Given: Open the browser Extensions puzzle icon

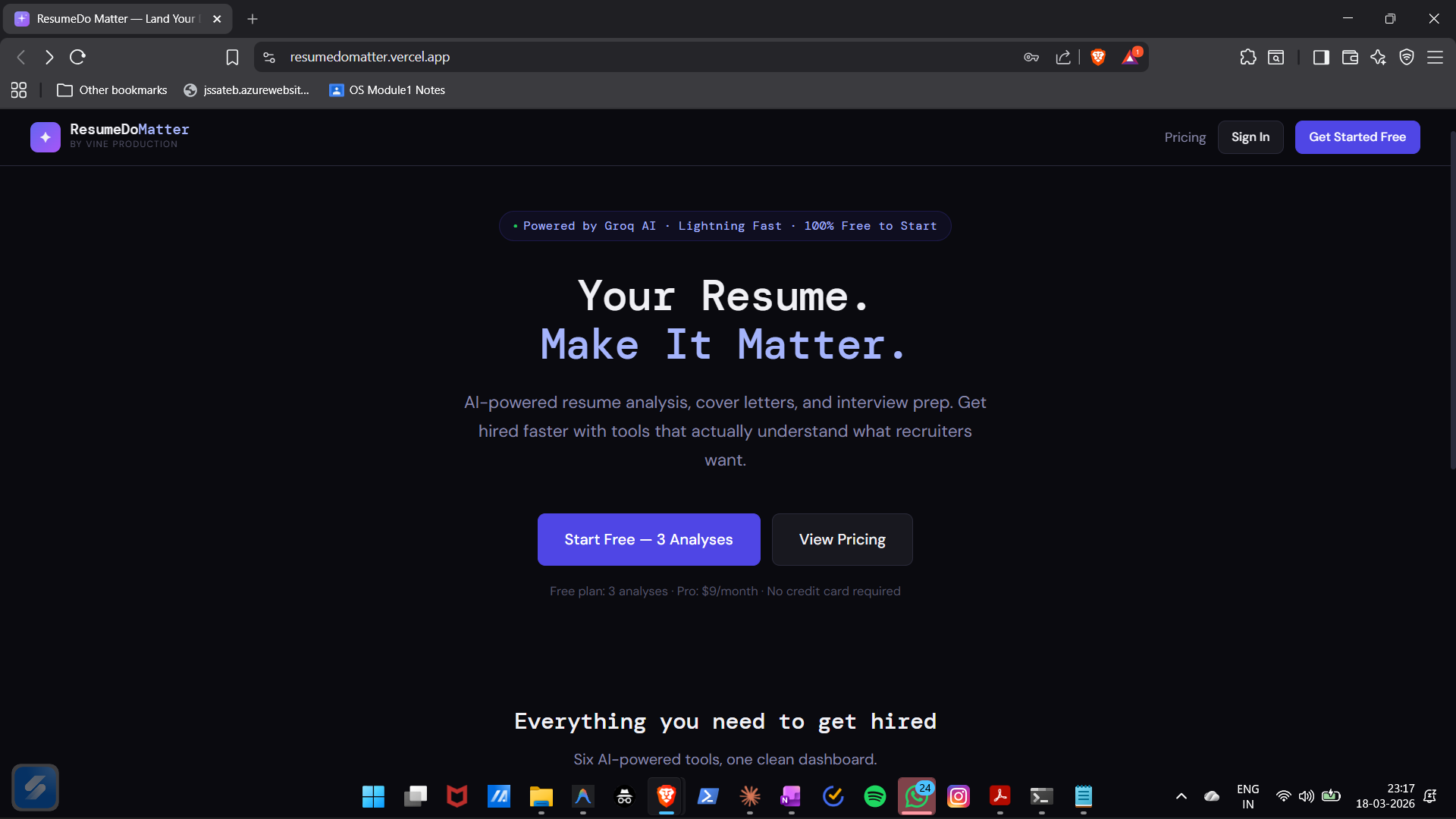Looking at the screenshot, I should [1248, 57].
